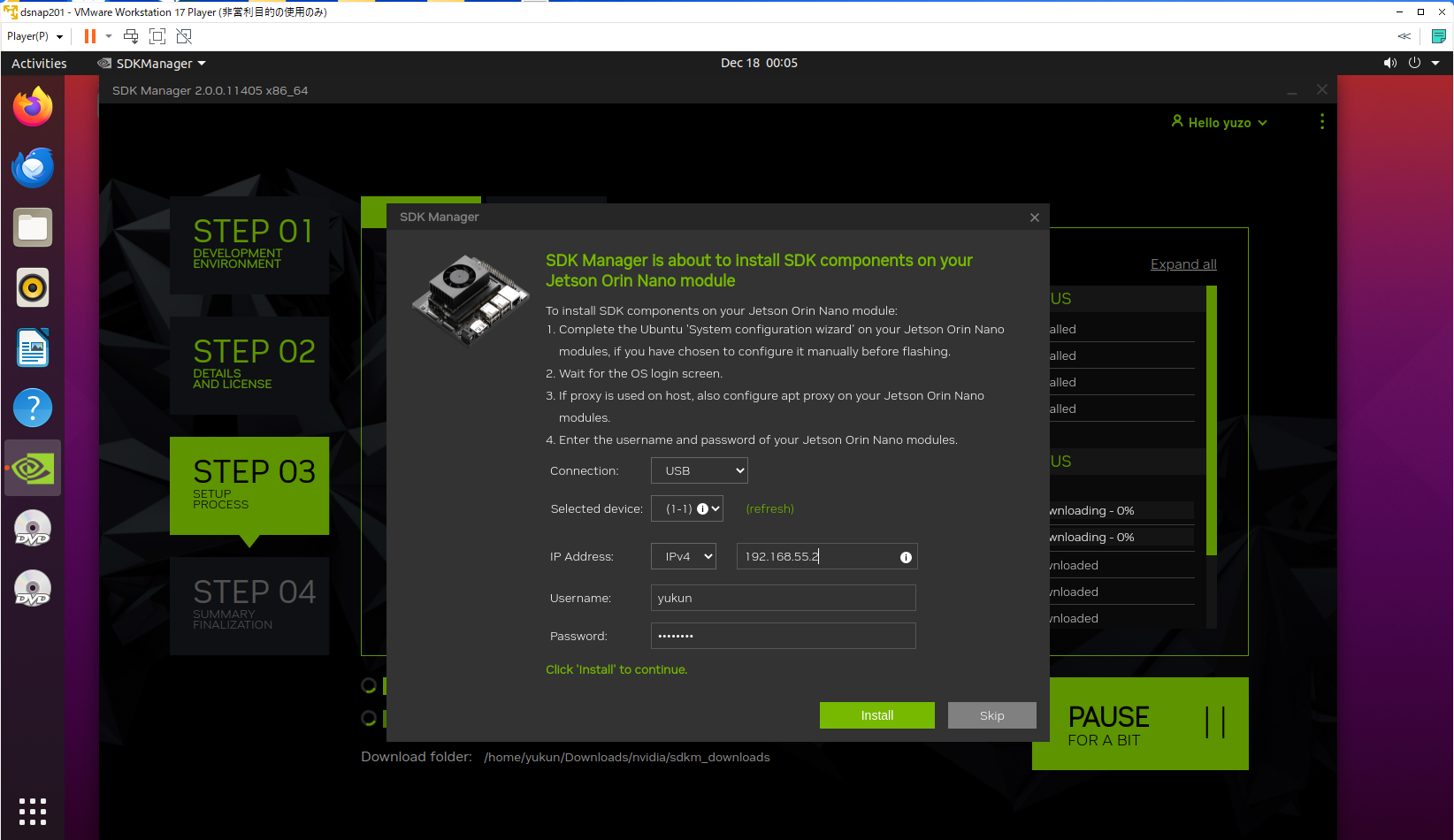The height and width of the screenshot is (840, 1454).
Task: Click the info icon in Selected device field
Action: coord(702,508)
